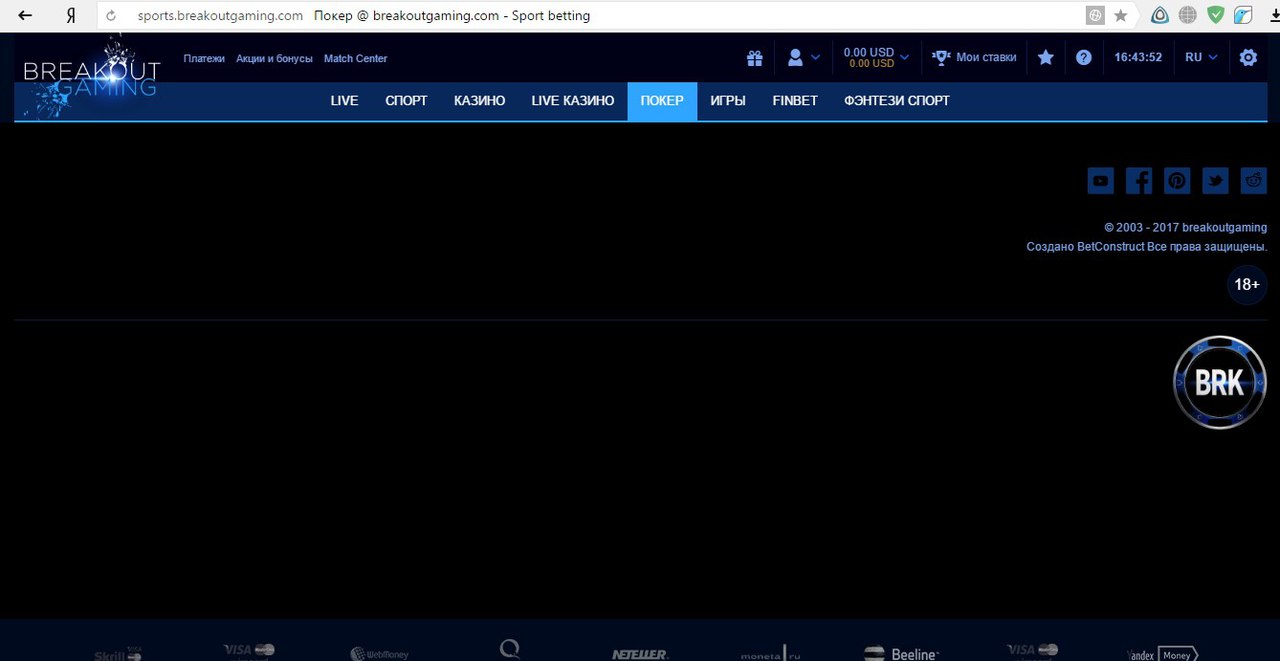Open the bird extension icon
This screenshot has height=661, width=1280.
coord(1243,16)
